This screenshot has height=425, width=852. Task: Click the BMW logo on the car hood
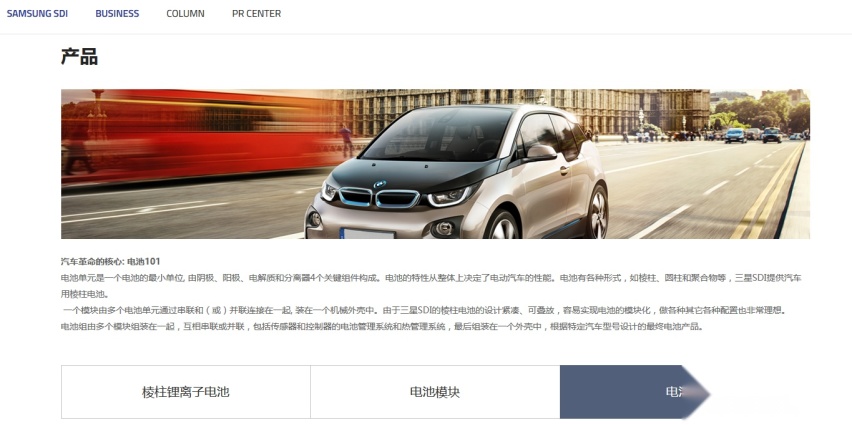click(x=380, y=184)
